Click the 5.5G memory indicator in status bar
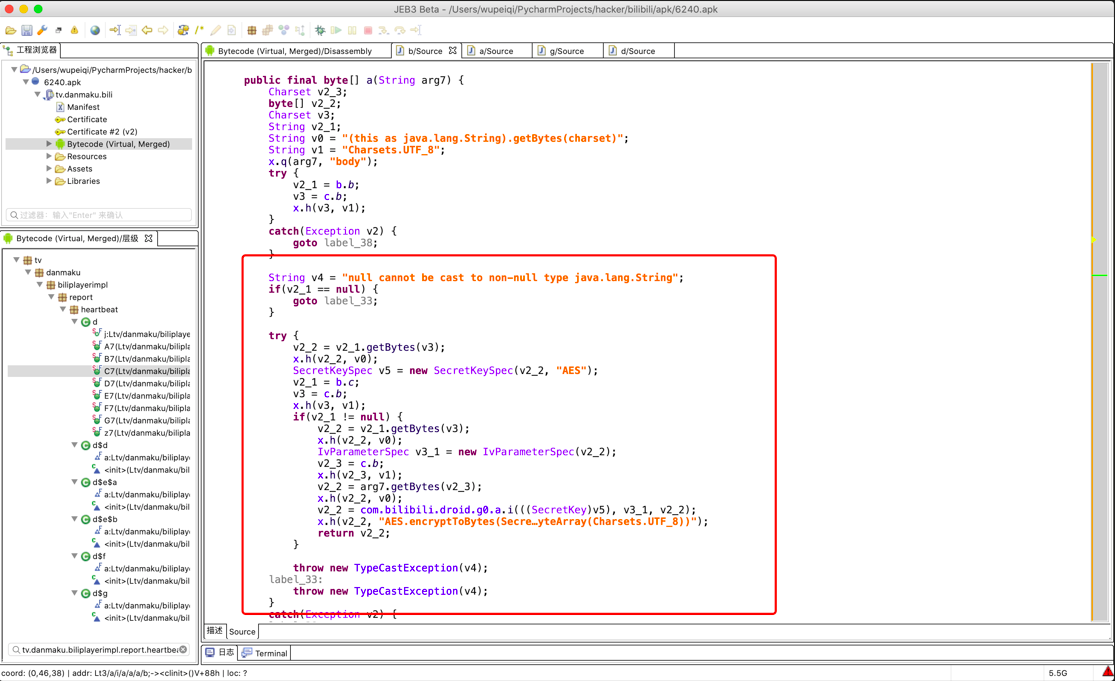1115x681 pixels. [x=1057, y=672]
